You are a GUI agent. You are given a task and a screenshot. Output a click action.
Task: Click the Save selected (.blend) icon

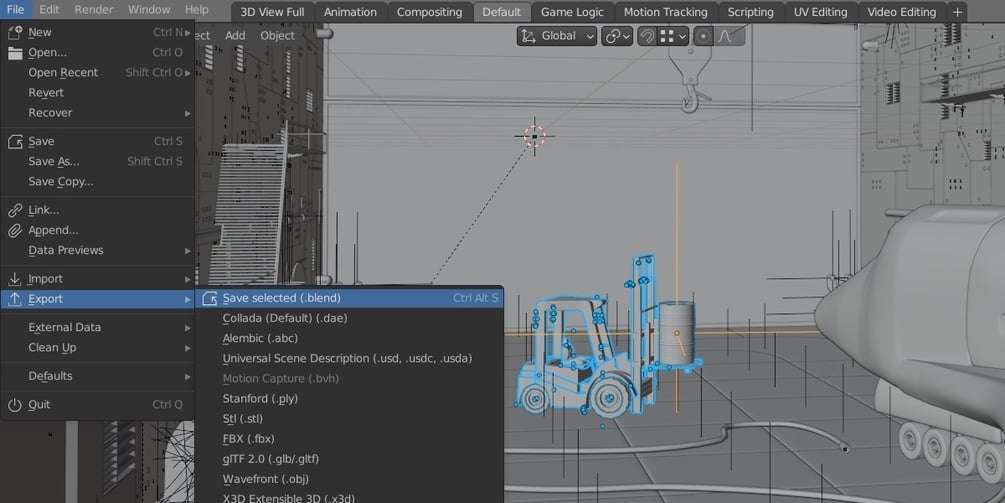pyautogui.click(x=209, y=298)
